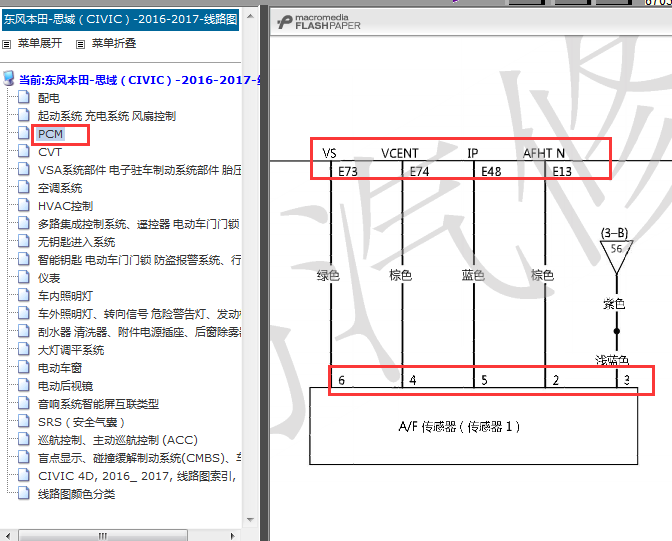Screen dimensions: 672x541
Task: Open the HVAC控制 entry
Action: point(66,206)
